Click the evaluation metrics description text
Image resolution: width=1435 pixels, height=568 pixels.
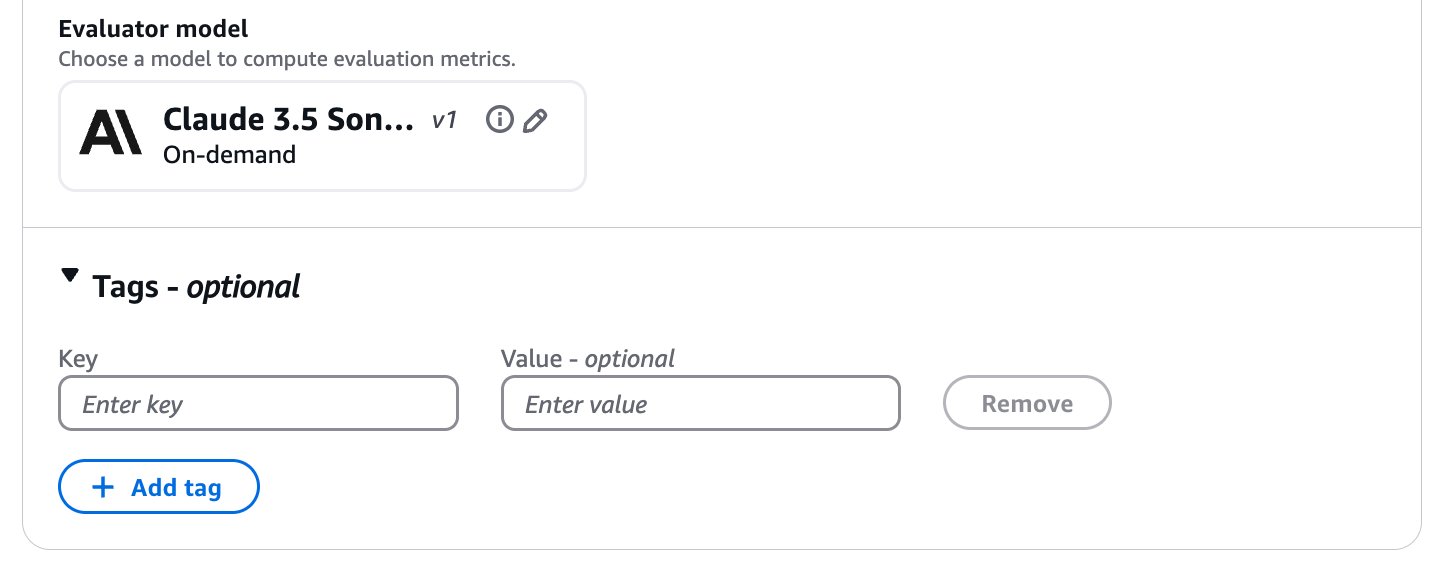tap(287, 59)
